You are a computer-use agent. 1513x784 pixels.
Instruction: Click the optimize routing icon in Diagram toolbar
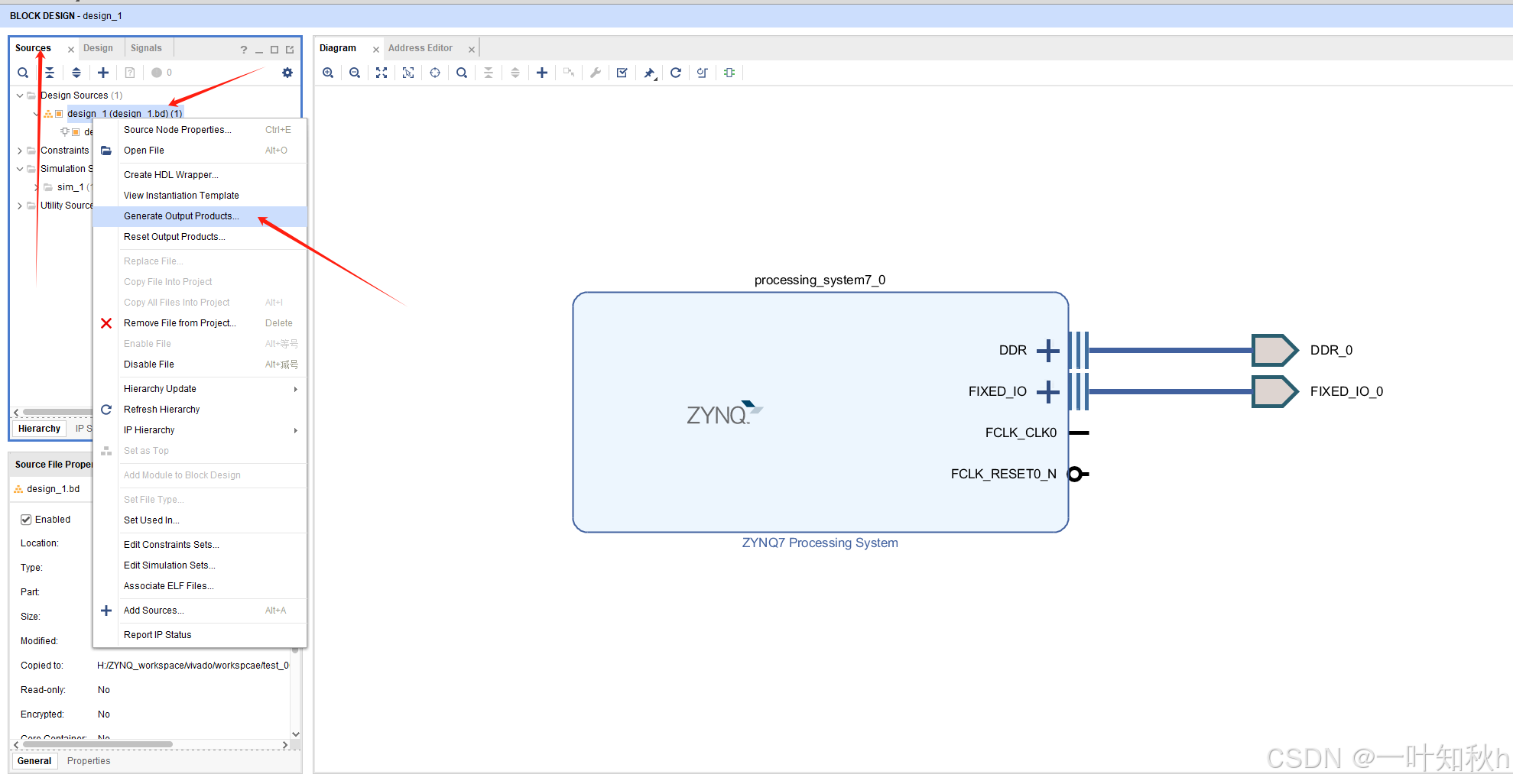(703, 73)
